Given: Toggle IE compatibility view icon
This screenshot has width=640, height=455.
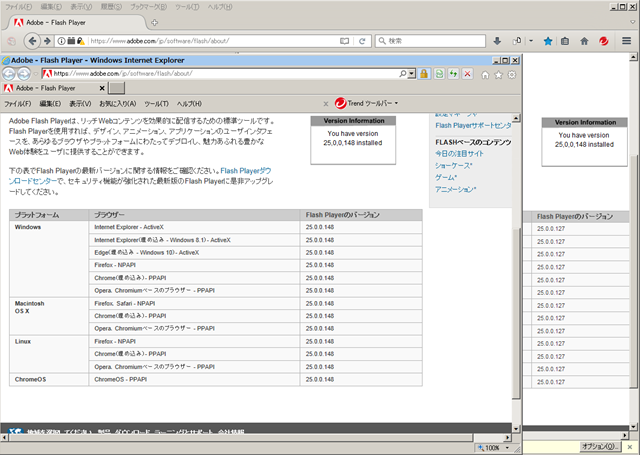Looking at the screenshot, I should [439, 74].
